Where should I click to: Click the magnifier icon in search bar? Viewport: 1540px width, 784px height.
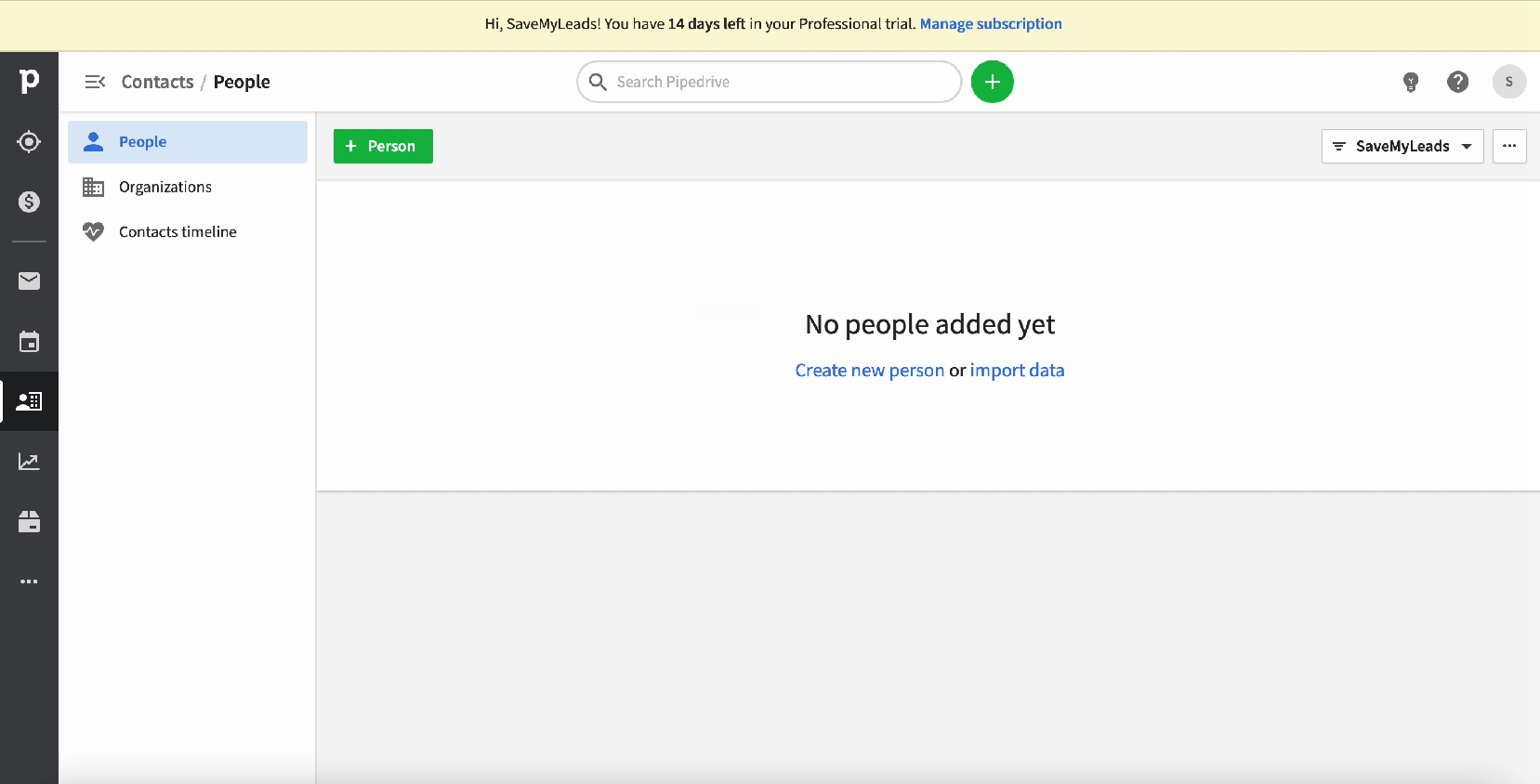[x=598, y=82]
